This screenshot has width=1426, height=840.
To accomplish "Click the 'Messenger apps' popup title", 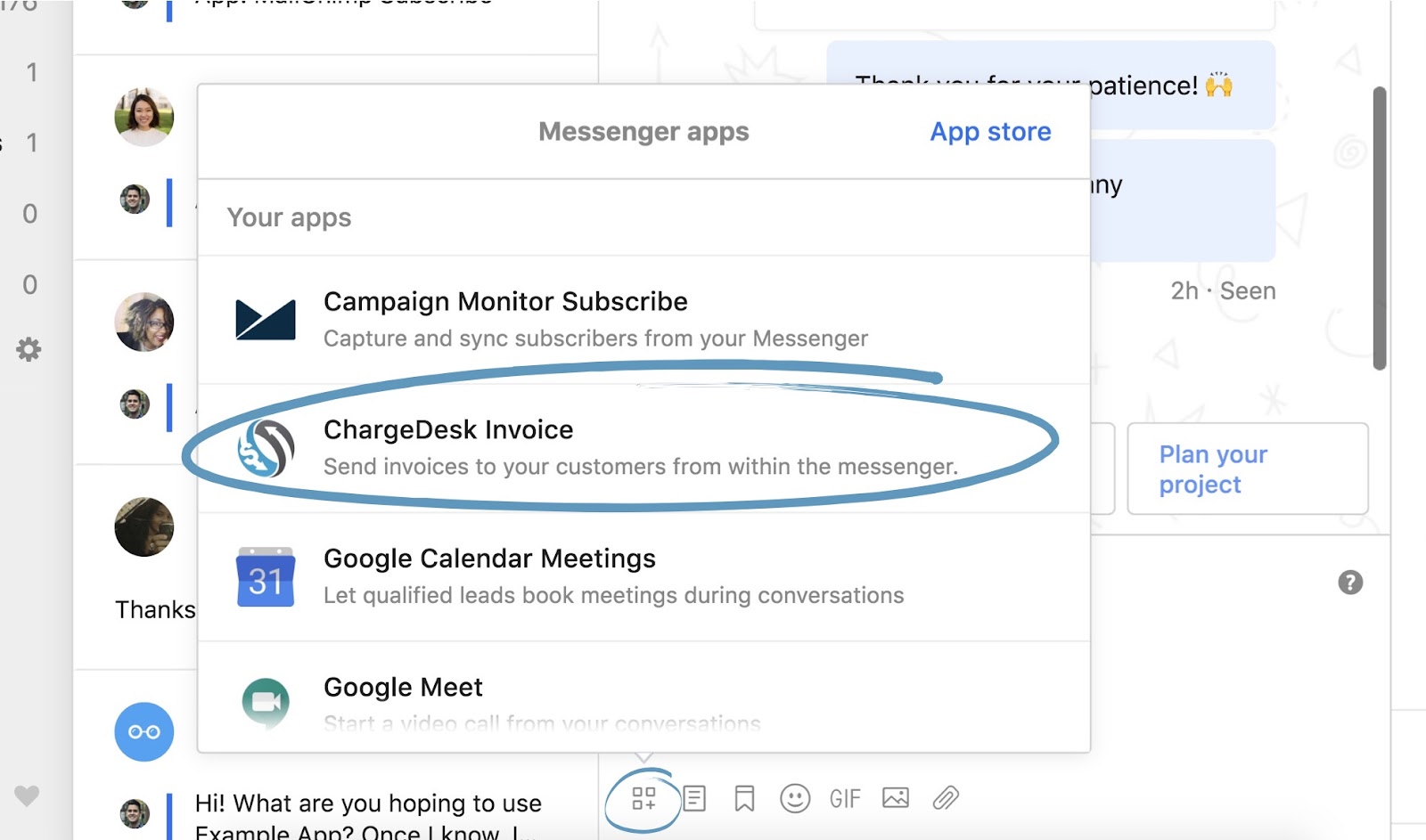I will (643, 132).
